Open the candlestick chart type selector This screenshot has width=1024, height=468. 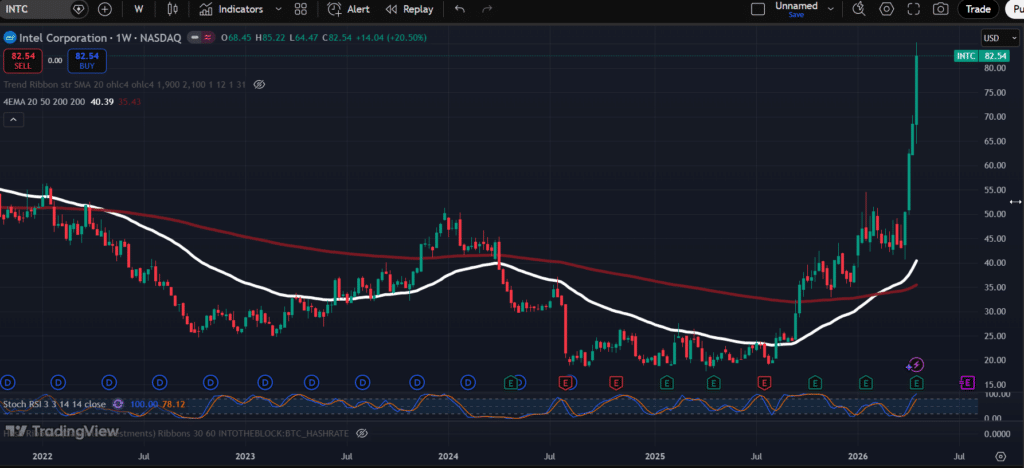172,9
